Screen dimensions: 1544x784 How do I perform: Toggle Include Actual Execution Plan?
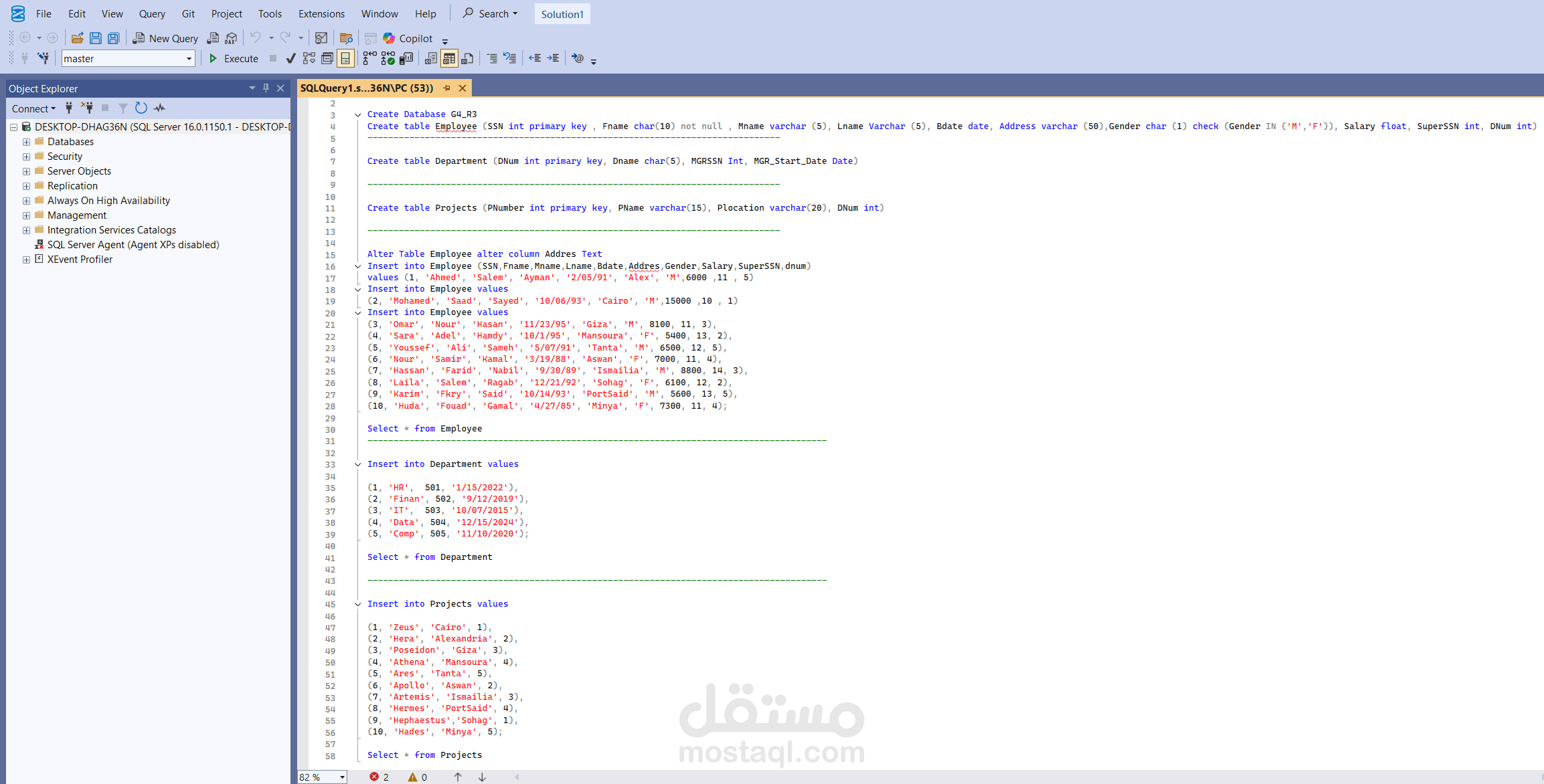pos(369,58)
